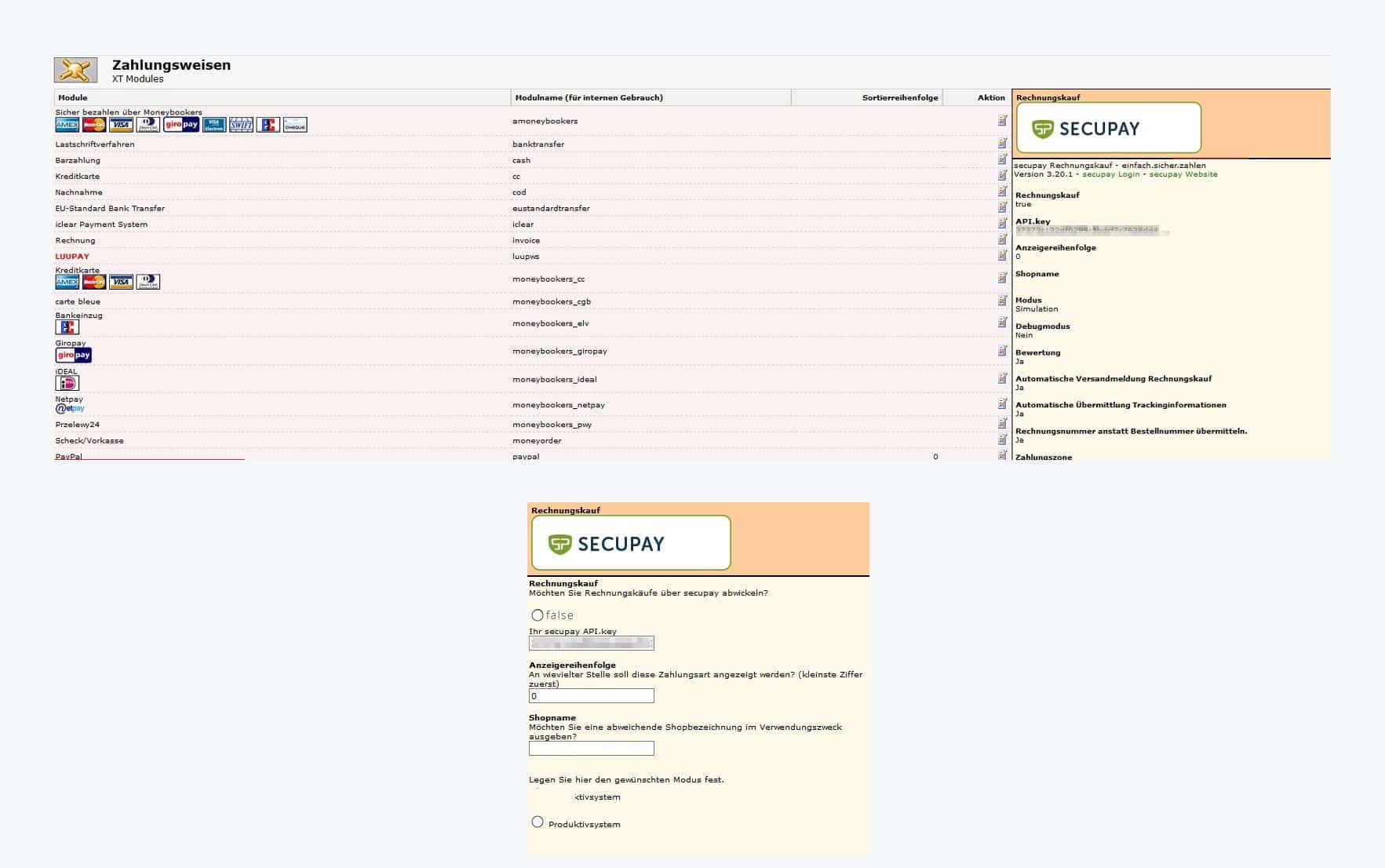Click the edit icon in the paypal row
The image size is (1385, 868).
coord(1002,454)
